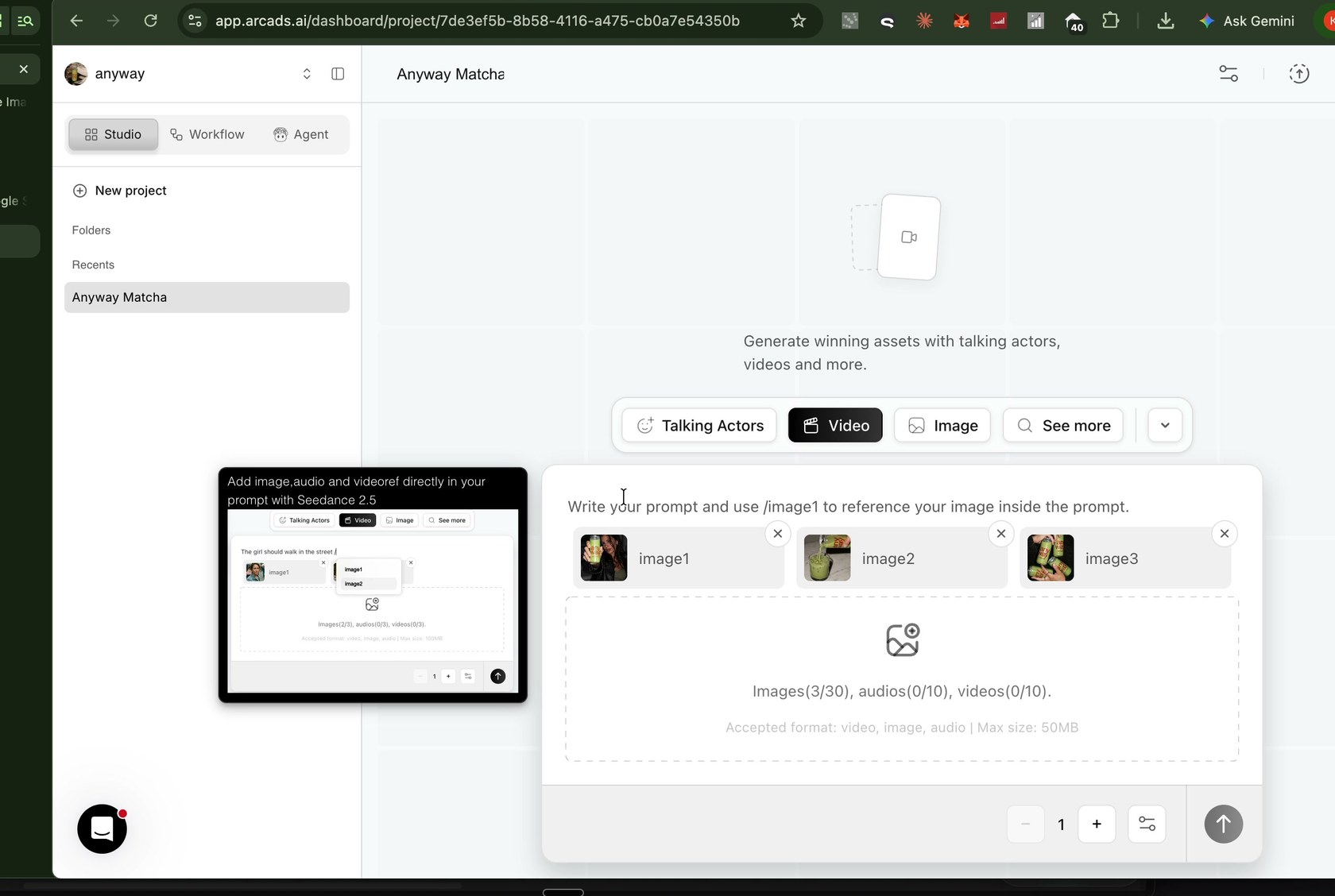Click the anyway workspace avatar
1335x896 pixels.
click(76, 74)
